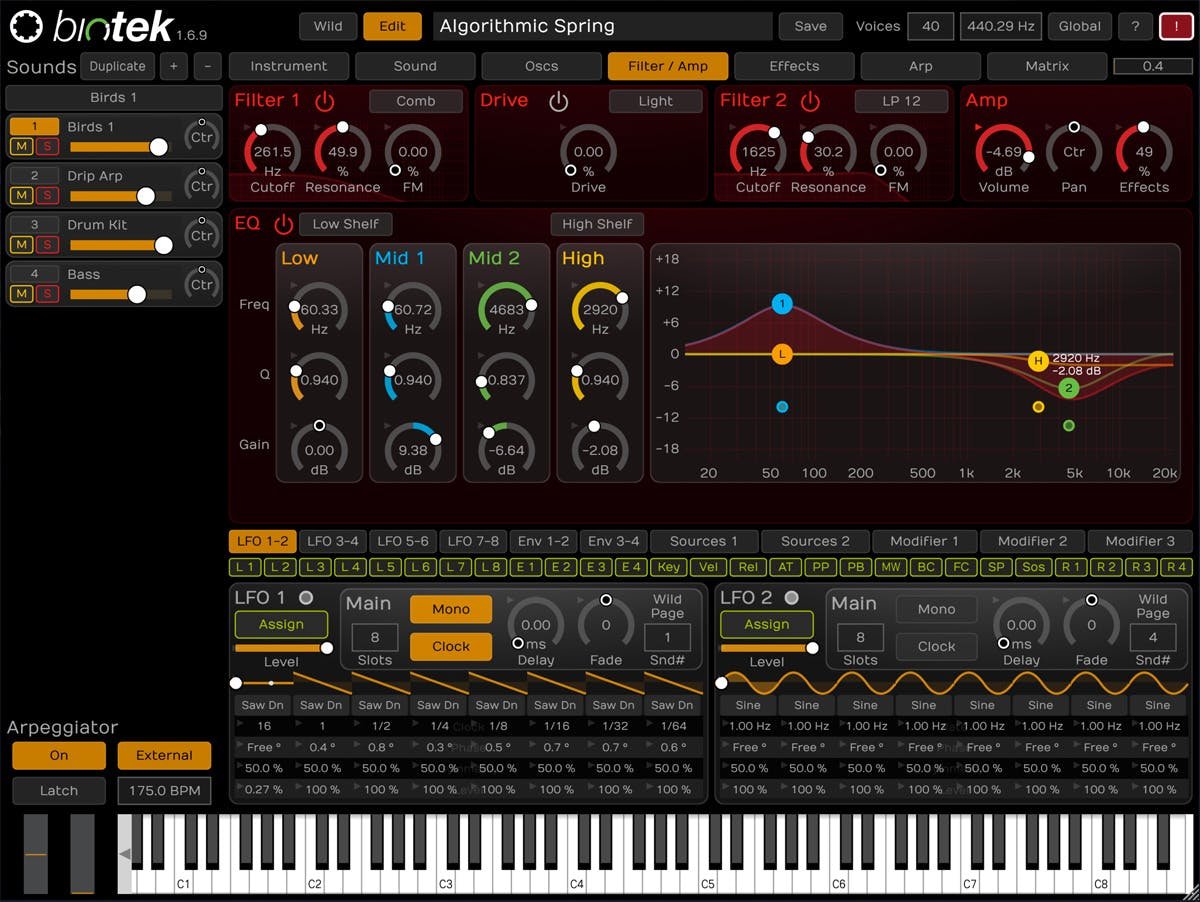Image resolution: width=1200 pixels, height=902 pixels.
Task: Solo the Drum Kit sound
Action: [46, 245]
